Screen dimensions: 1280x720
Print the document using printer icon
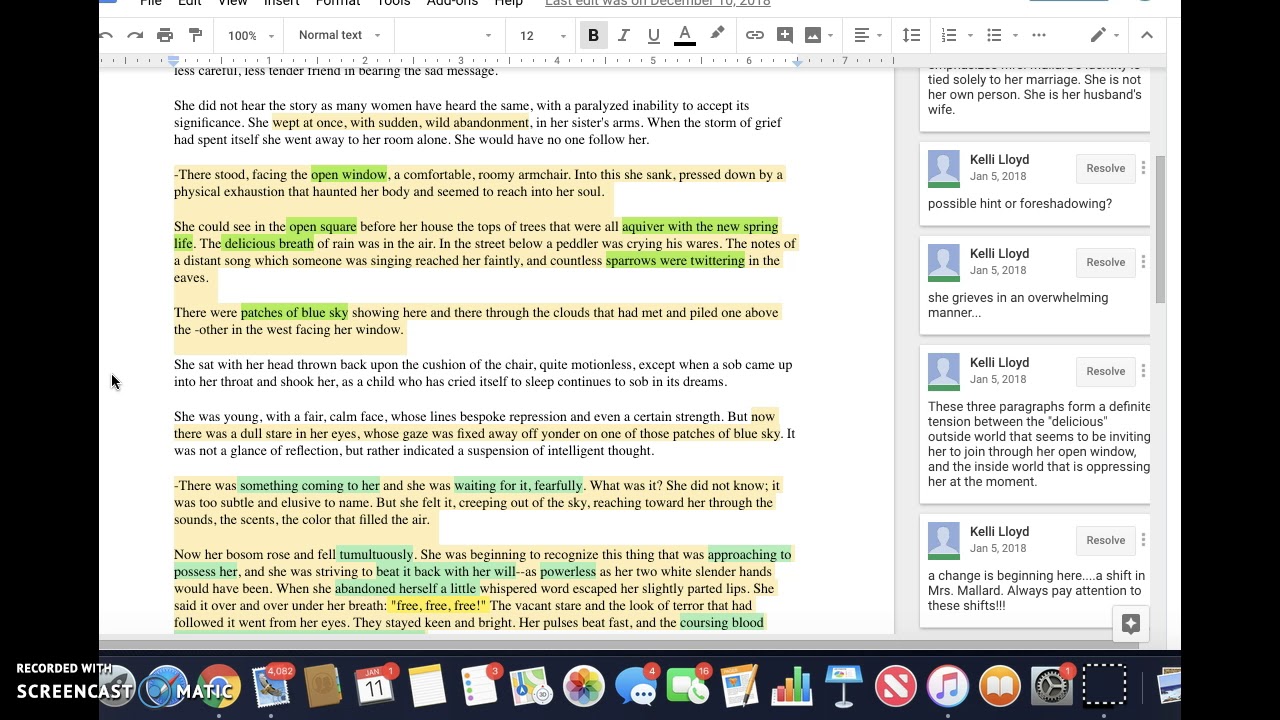click(x=165, y=35)
